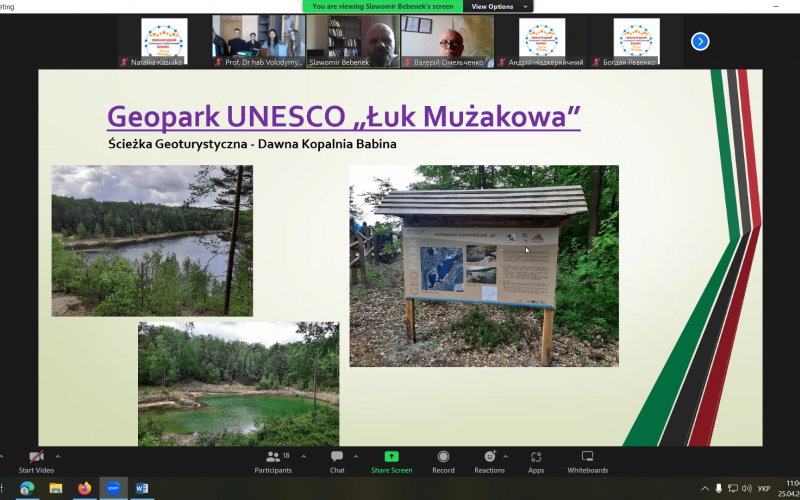Open the Reactions smiley menu
The height and width of the screenshot is (500, 800).
(x=489, y=461)
